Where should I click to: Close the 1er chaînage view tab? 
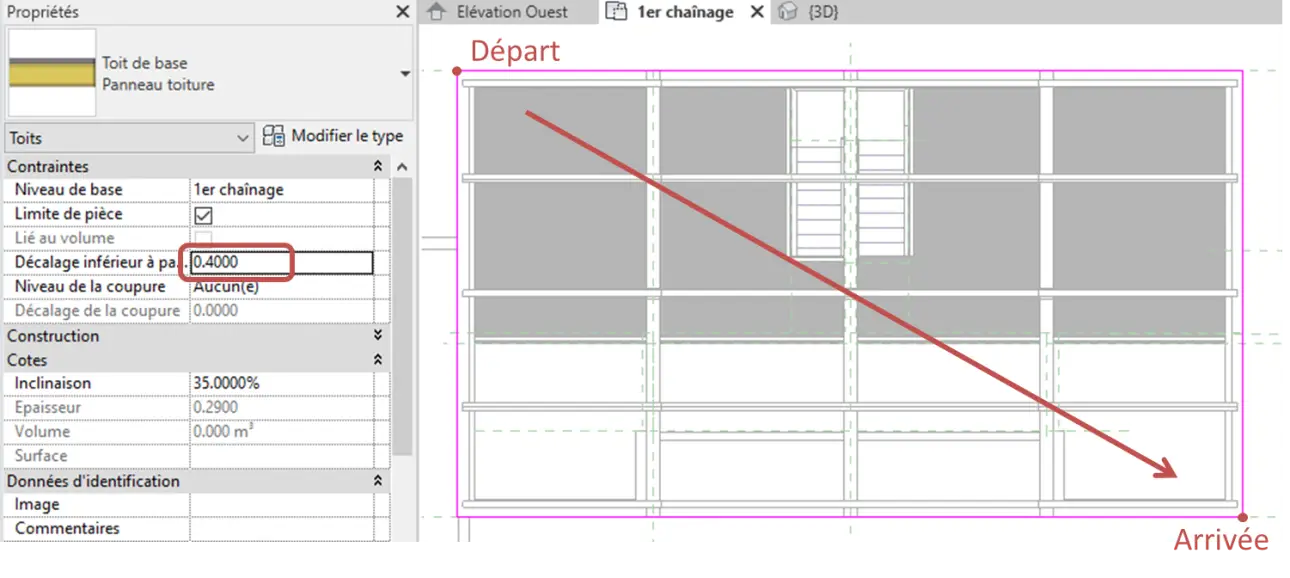tap(756, 12)
